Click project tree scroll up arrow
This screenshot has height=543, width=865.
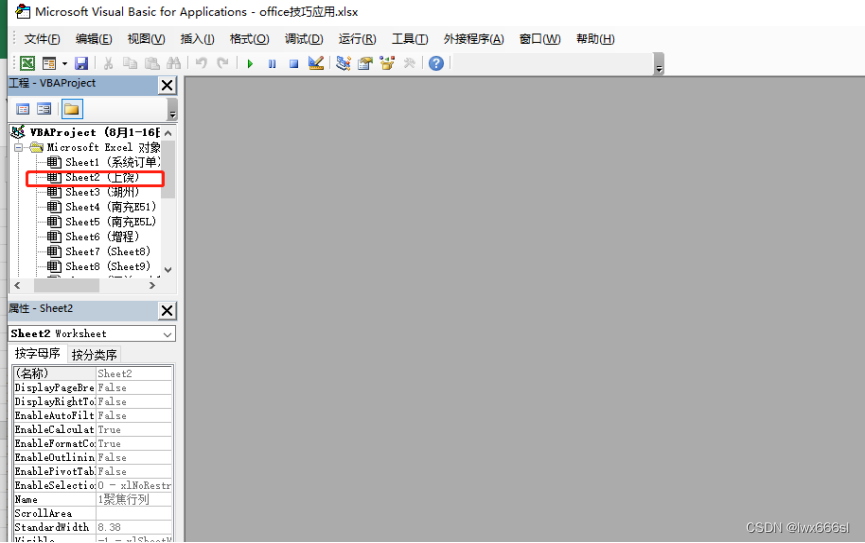pyautogui.click(x=168, y=133)
